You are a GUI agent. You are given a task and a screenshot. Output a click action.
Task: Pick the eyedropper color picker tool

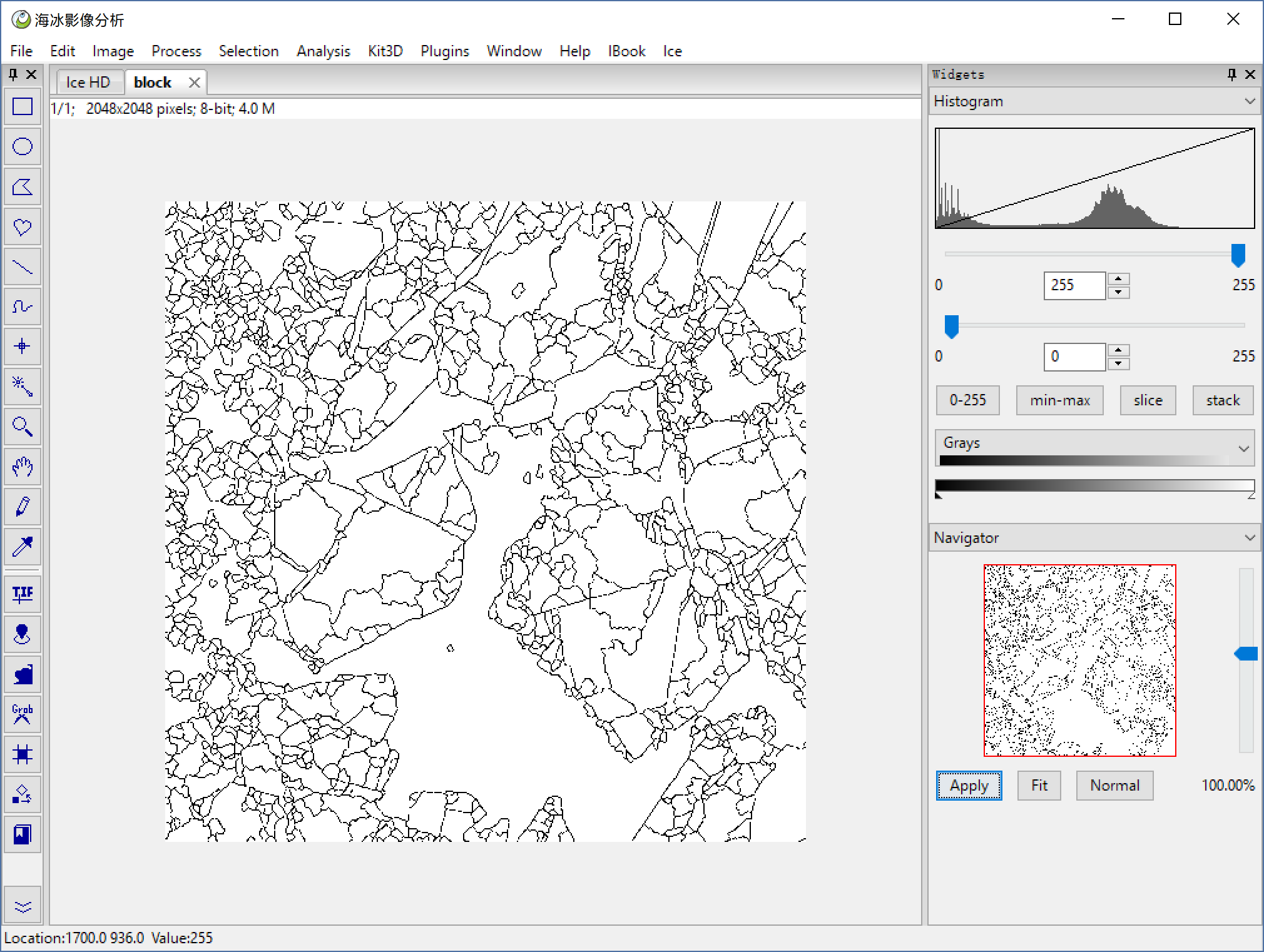[x=23, y=547]
